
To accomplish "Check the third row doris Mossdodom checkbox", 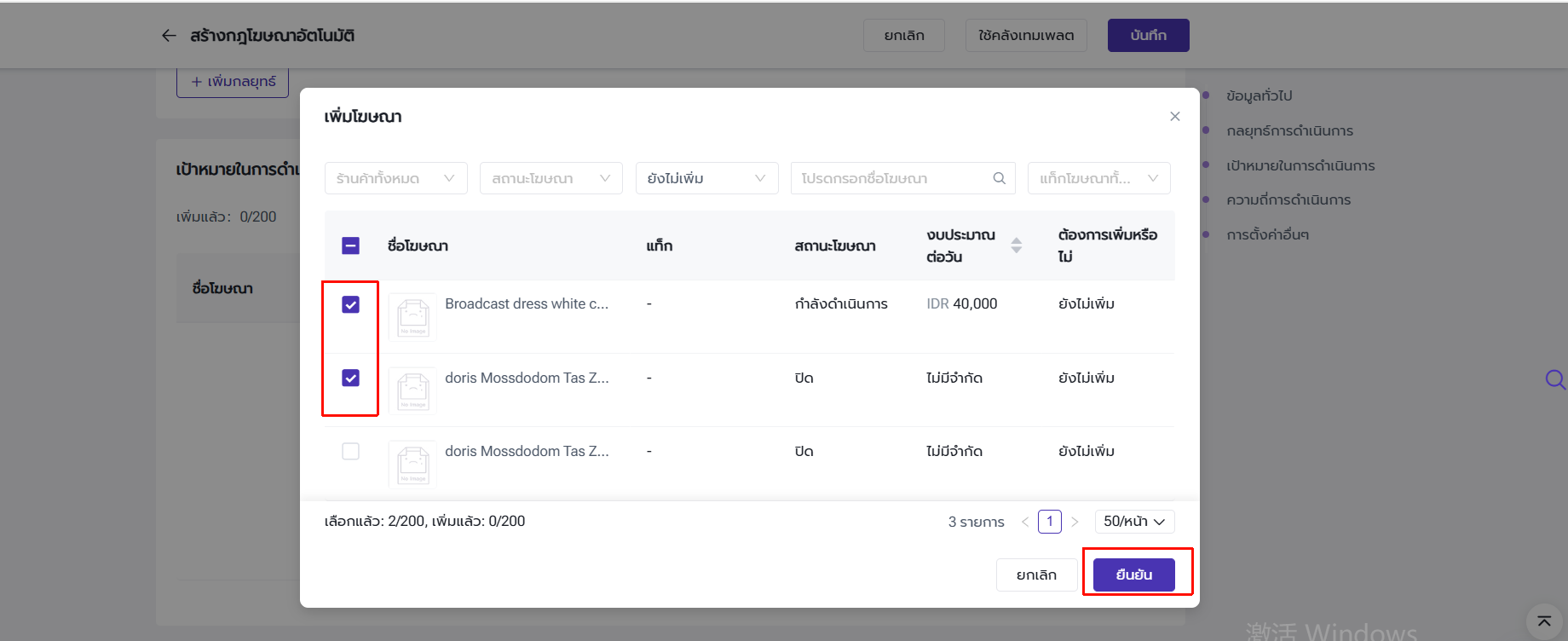I will coord(350,451).
